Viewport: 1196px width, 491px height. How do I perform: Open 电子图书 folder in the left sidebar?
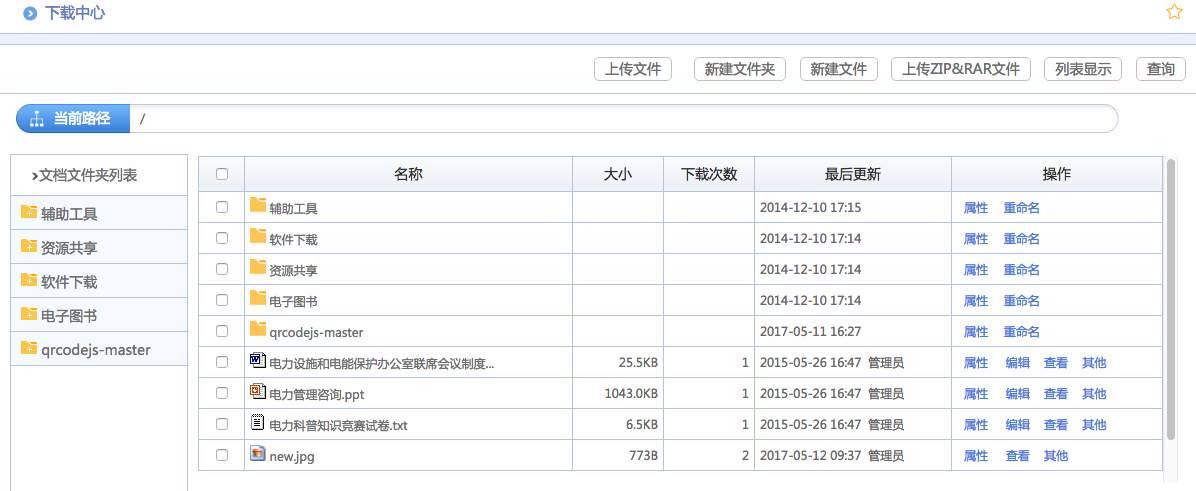pos(68,316)
